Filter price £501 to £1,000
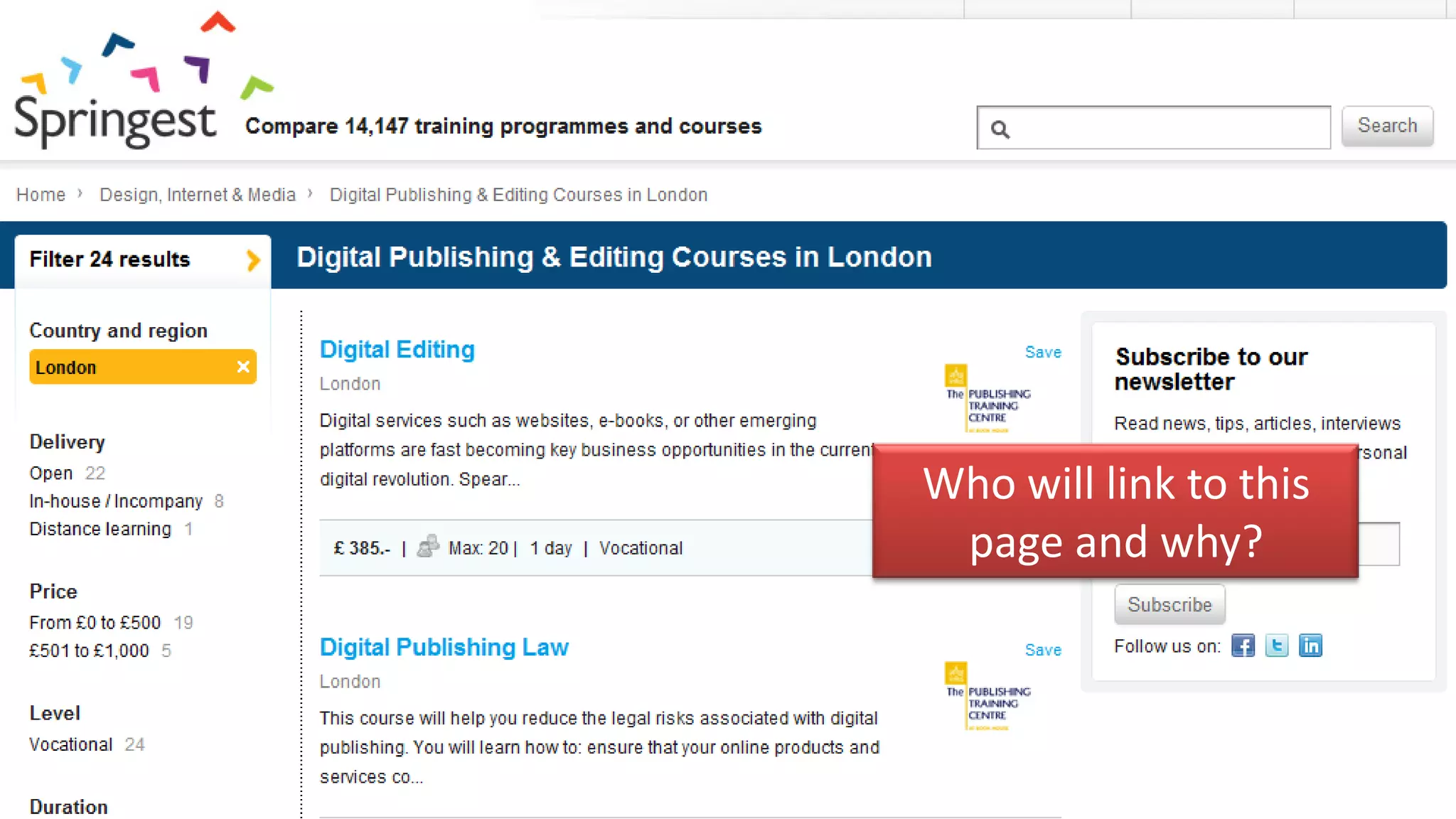The width and height of the screenshot is (1456, 819). [89, 651]
